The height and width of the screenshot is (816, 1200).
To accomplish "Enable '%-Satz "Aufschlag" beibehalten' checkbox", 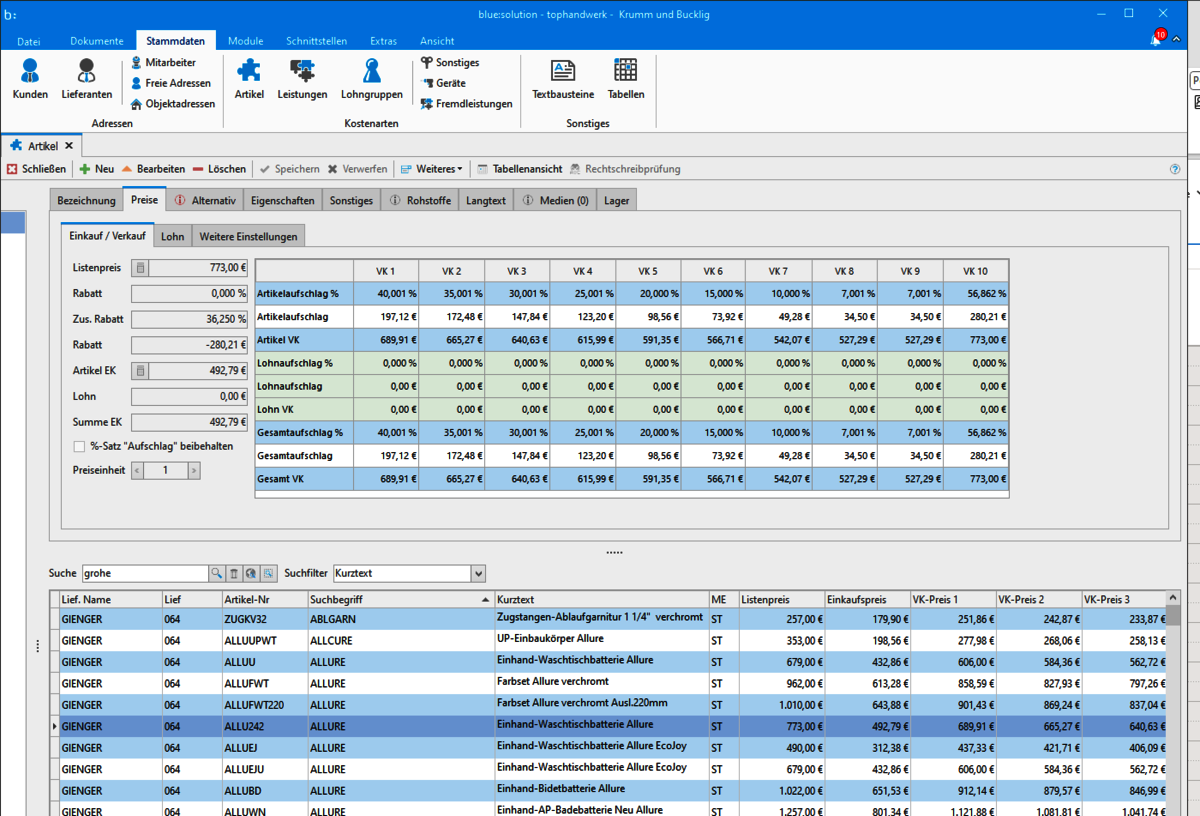I will pos(80,447).
